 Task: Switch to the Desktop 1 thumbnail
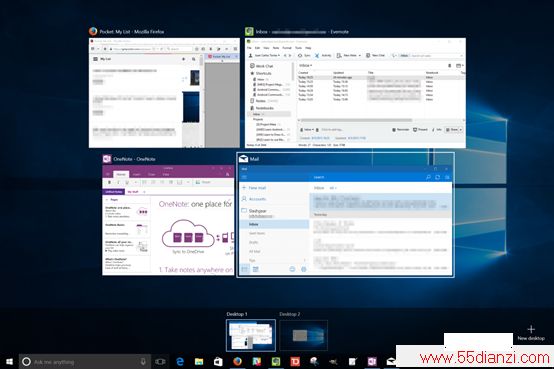(x=251, y=335)
